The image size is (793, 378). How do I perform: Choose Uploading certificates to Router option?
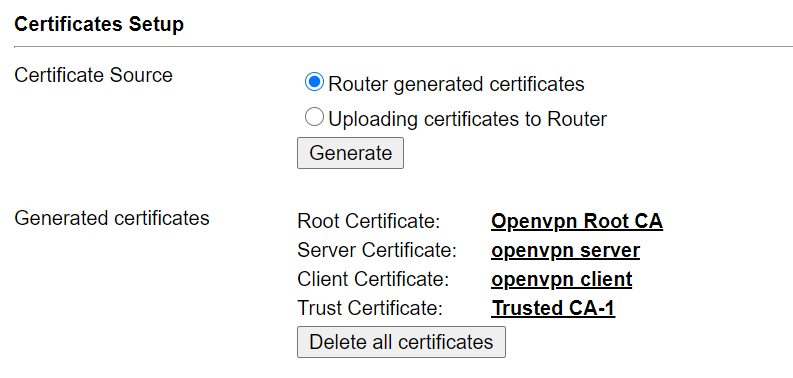pos(314,117)
